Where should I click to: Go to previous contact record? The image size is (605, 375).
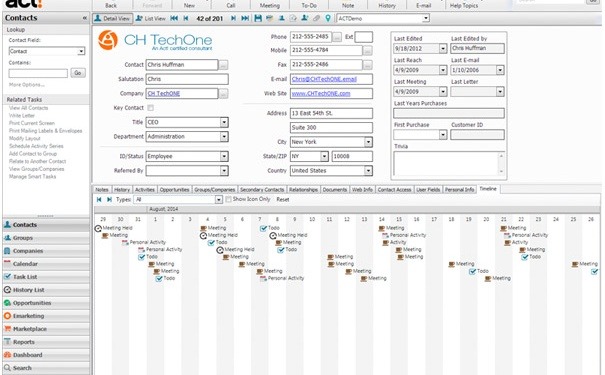coord(186,18)
